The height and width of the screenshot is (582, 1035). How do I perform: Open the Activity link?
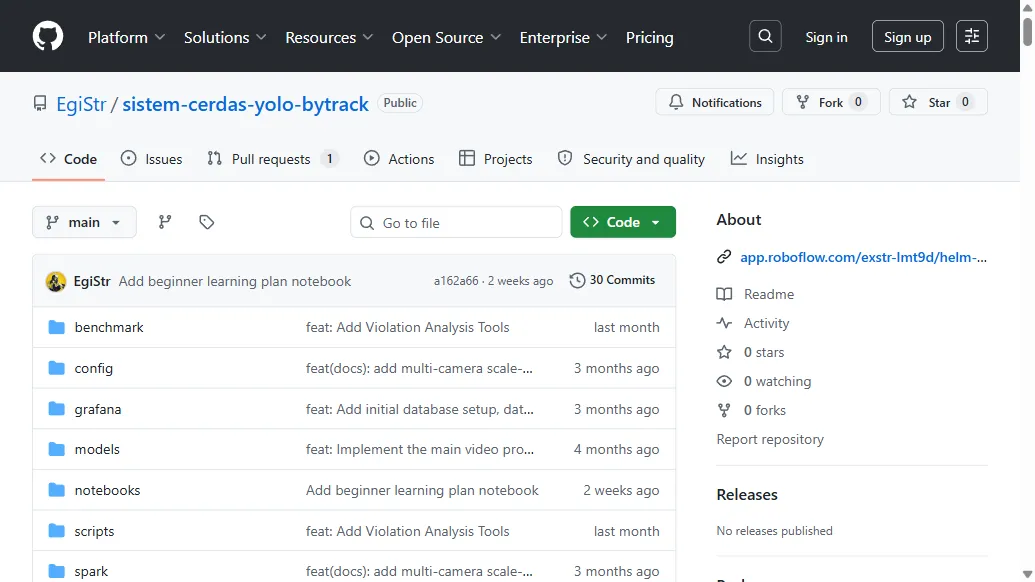point(766,323)
